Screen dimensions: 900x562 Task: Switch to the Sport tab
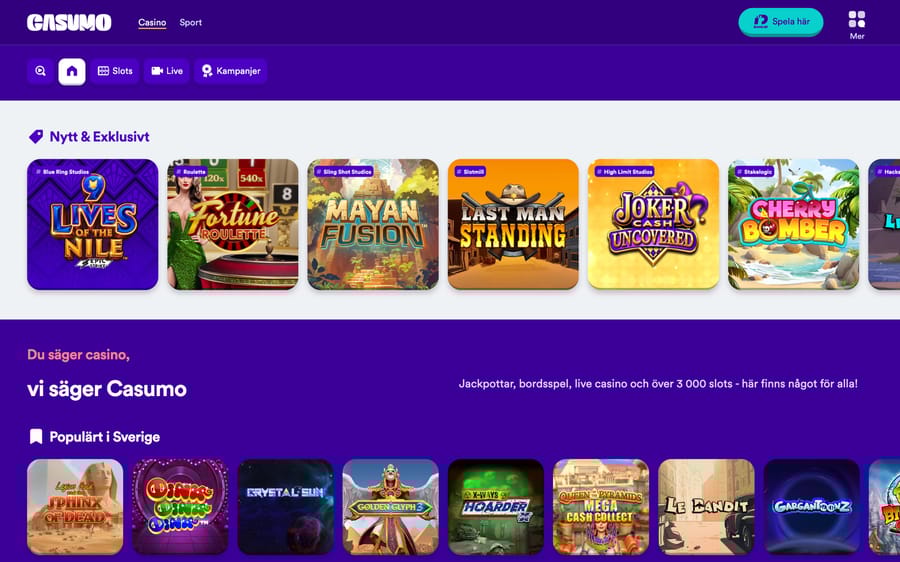pos(191,22)
